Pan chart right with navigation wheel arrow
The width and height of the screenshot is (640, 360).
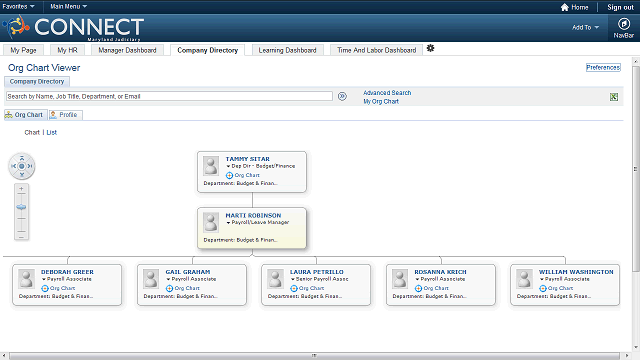(30, 166)
